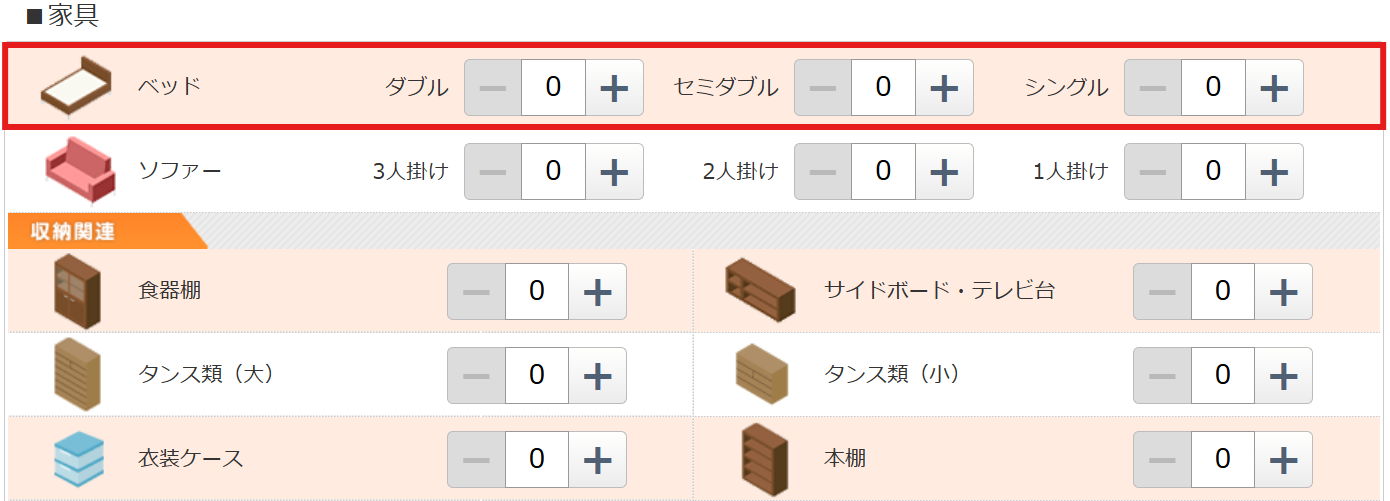Screen dimensions: 1390x501
Task: Increase ダブル bed quantity with plus
Action: 614,88
